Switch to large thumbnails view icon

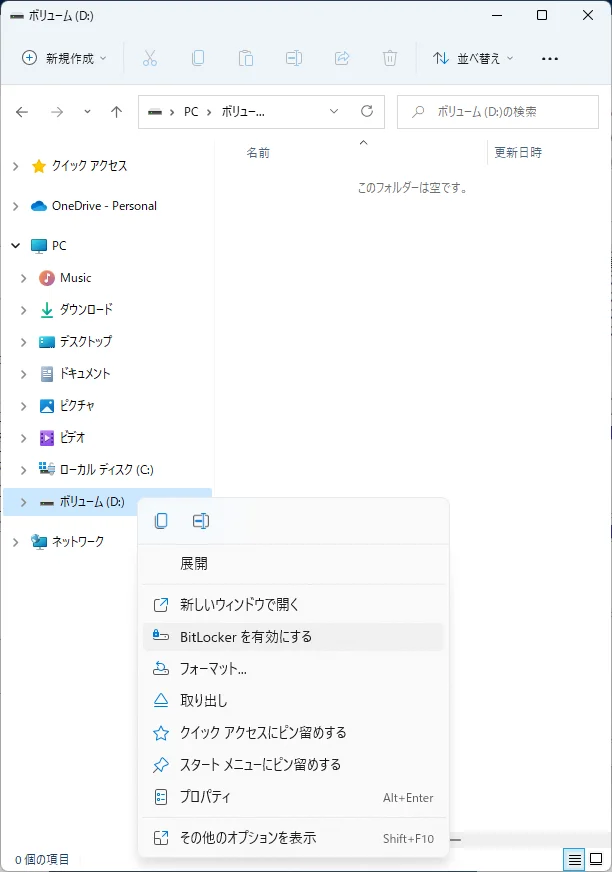(x=596, y=859)
